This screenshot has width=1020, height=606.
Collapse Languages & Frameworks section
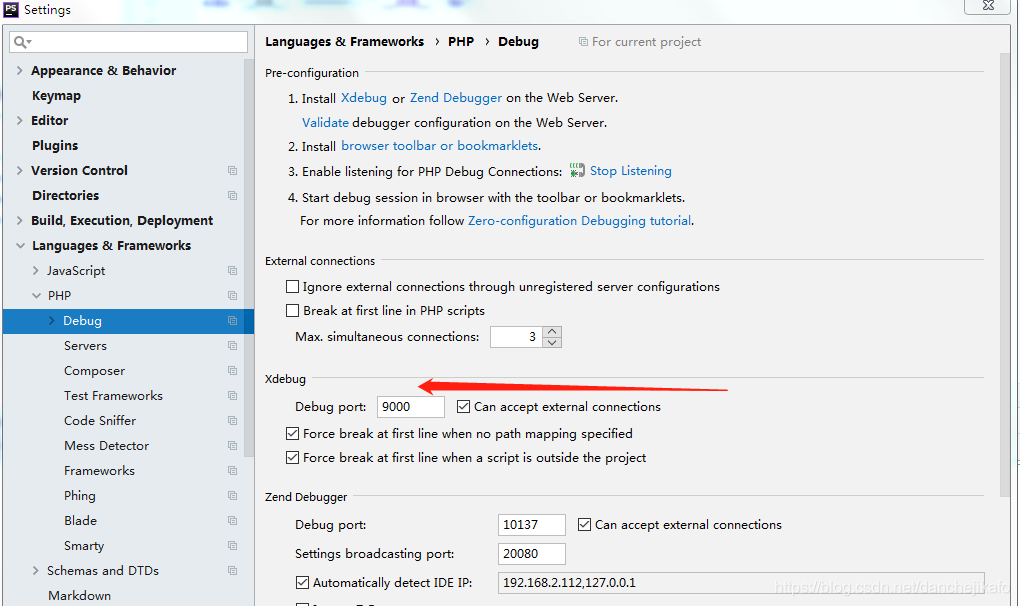click(x=20, y=246)
